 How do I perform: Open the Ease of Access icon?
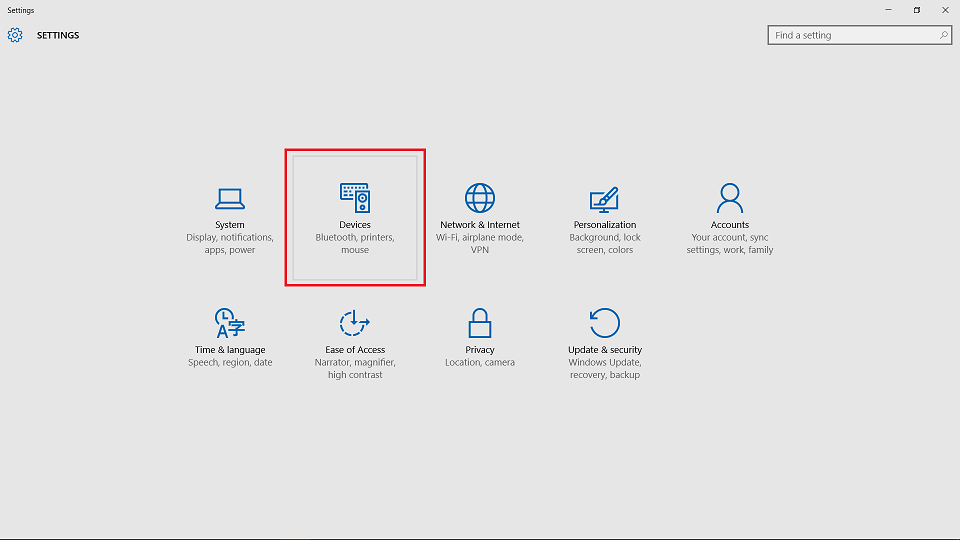[354, 323]
